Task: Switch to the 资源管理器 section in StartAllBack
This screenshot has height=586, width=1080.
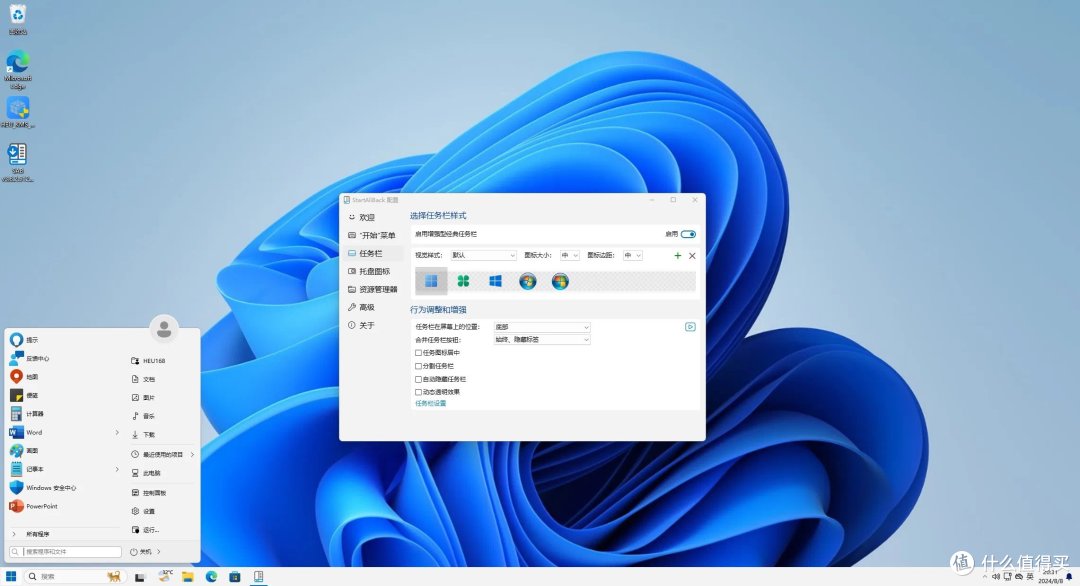Action: click(x=379, y=289)
